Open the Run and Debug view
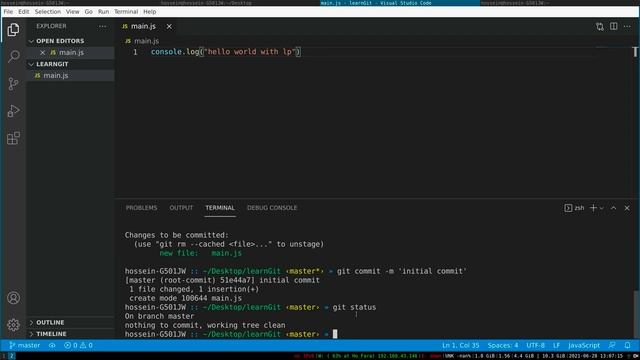640x360 pixels. [x=13, y=111]
